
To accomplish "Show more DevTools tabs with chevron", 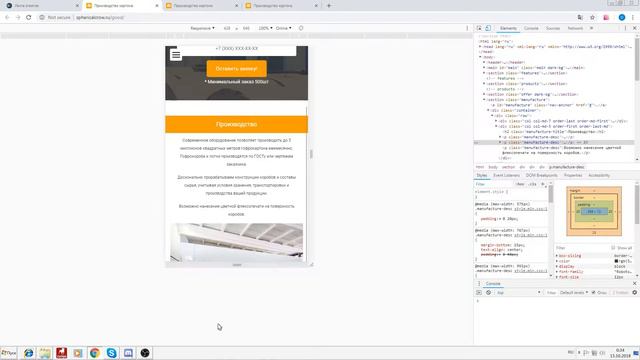I will (591, 28).
